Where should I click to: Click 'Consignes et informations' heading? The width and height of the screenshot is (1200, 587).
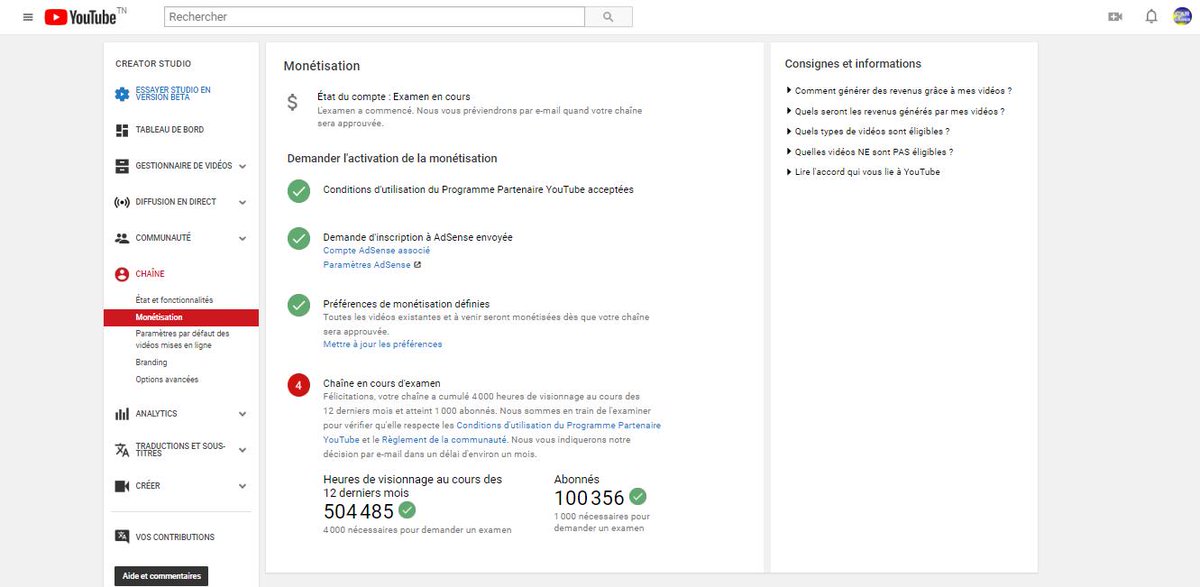pos(853,64)
